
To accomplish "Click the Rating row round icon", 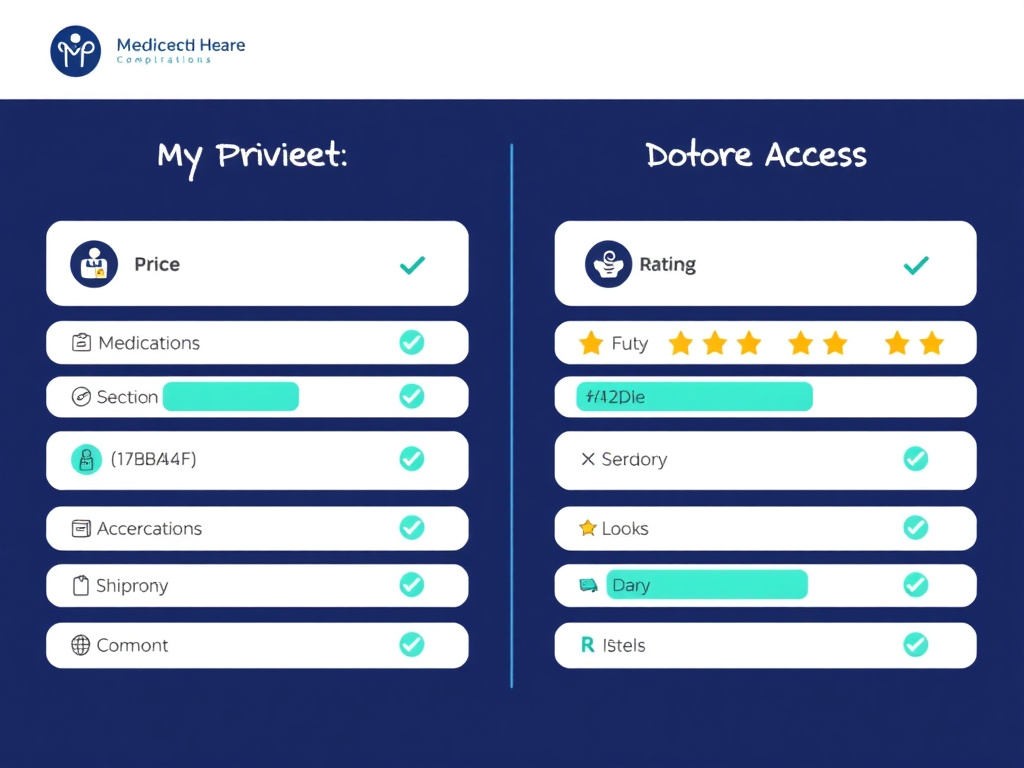I will tap(608, 264).
